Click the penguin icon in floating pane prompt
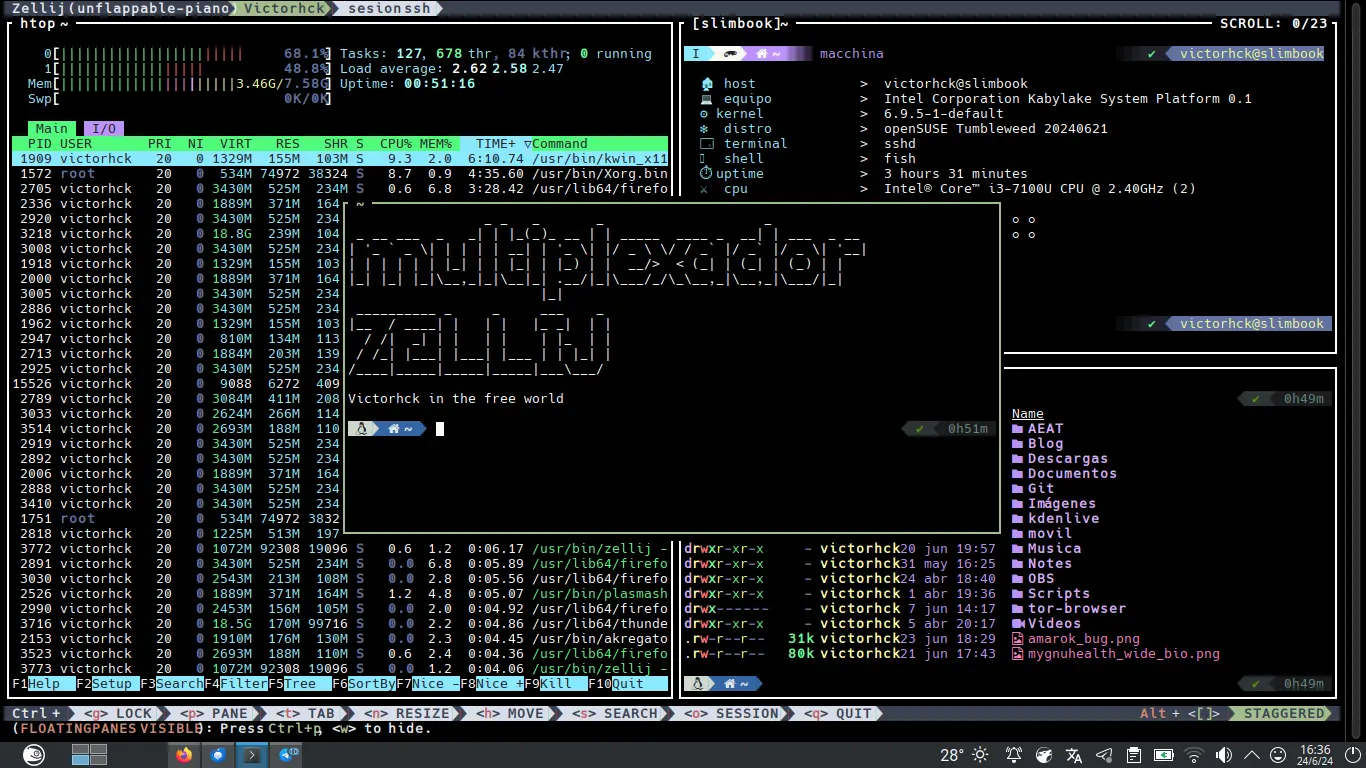 (x=362, y=428)
